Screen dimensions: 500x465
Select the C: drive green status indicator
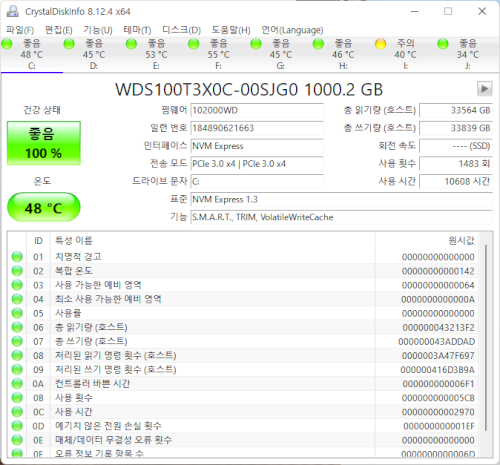pos(7,44)
